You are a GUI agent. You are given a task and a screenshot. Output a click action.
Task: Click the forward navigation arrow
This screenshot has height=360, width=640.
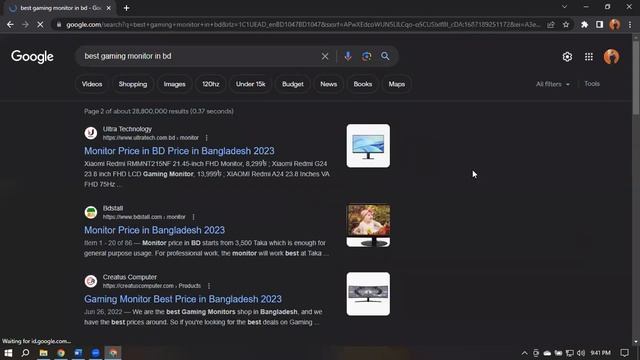coord(25,25)
